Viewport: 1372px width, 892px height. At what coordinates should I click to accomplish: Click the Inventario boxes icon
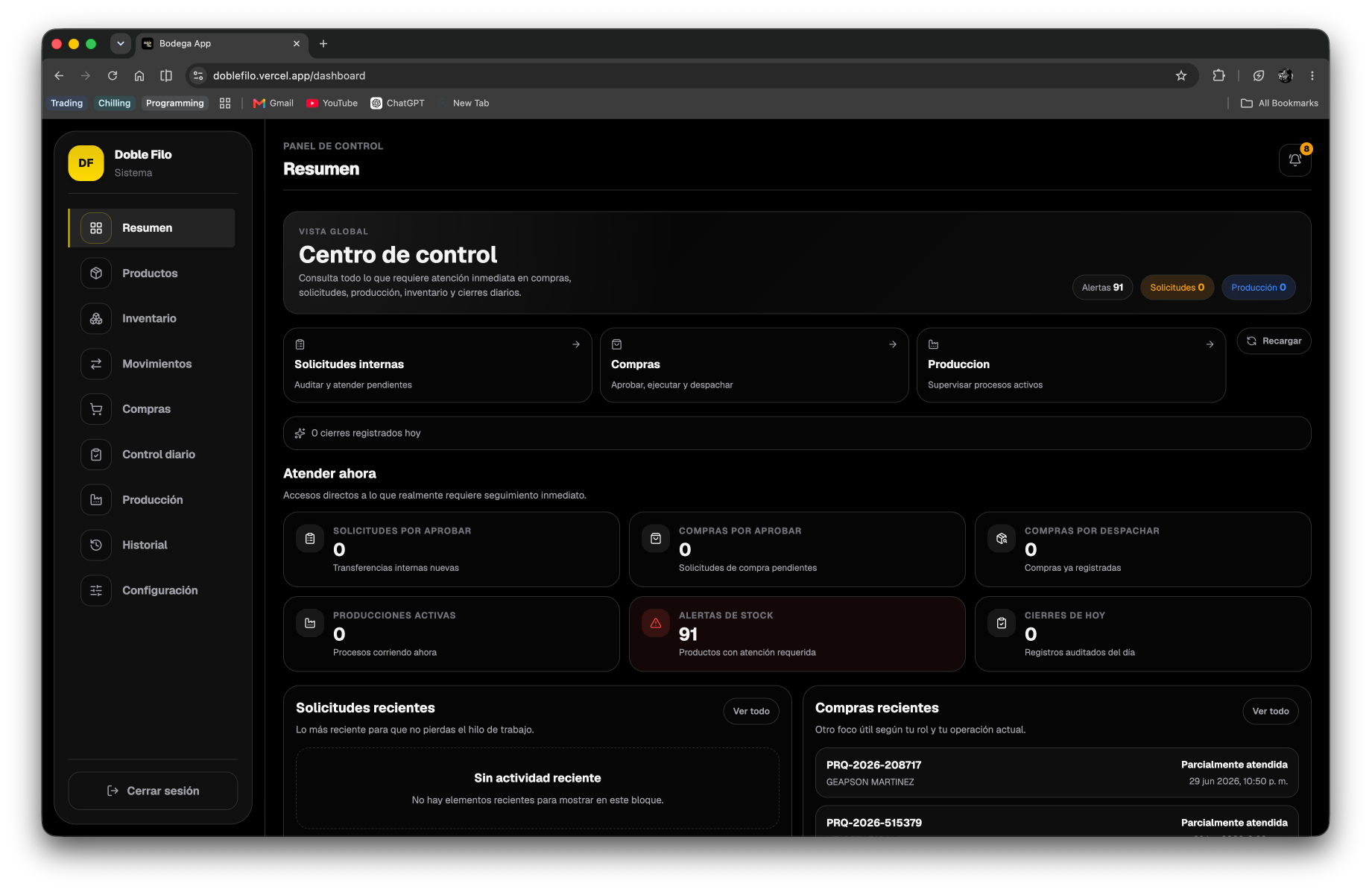tap(96, 319)
